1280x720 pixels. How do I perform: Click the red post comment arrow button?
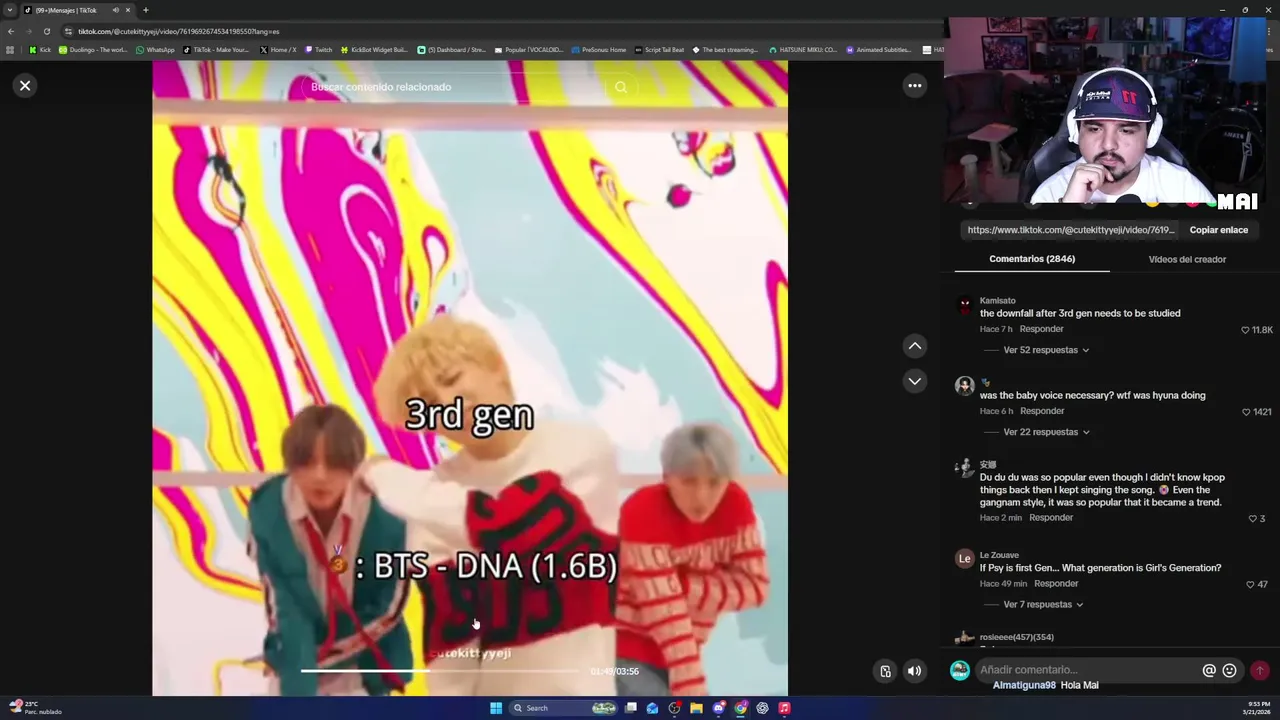[x=1260, y=671]
